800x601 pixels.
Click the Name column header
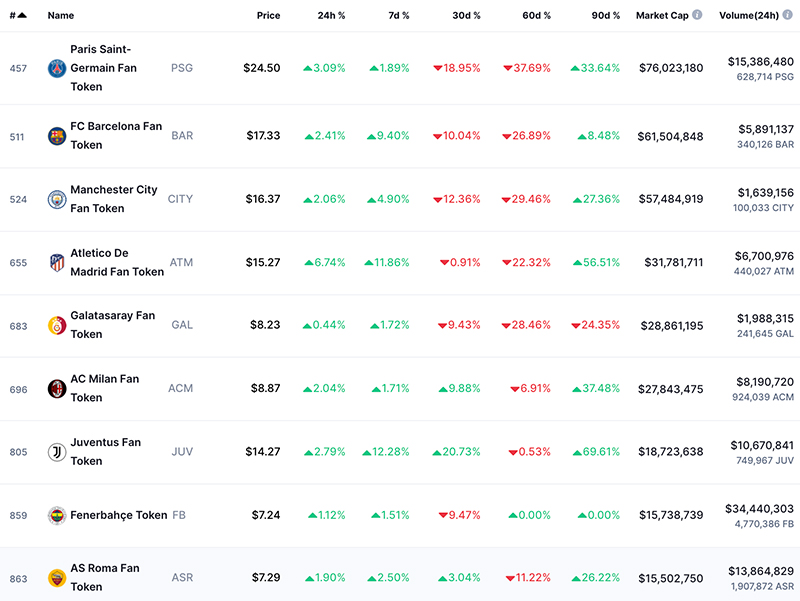pos(61,15)
